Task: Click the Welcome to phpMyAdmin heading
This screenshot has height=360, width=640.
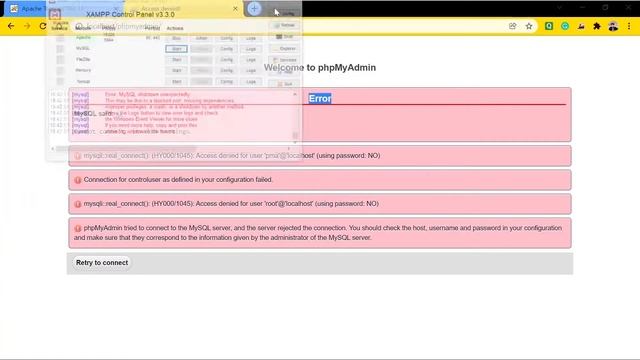Action: point(320,68)
